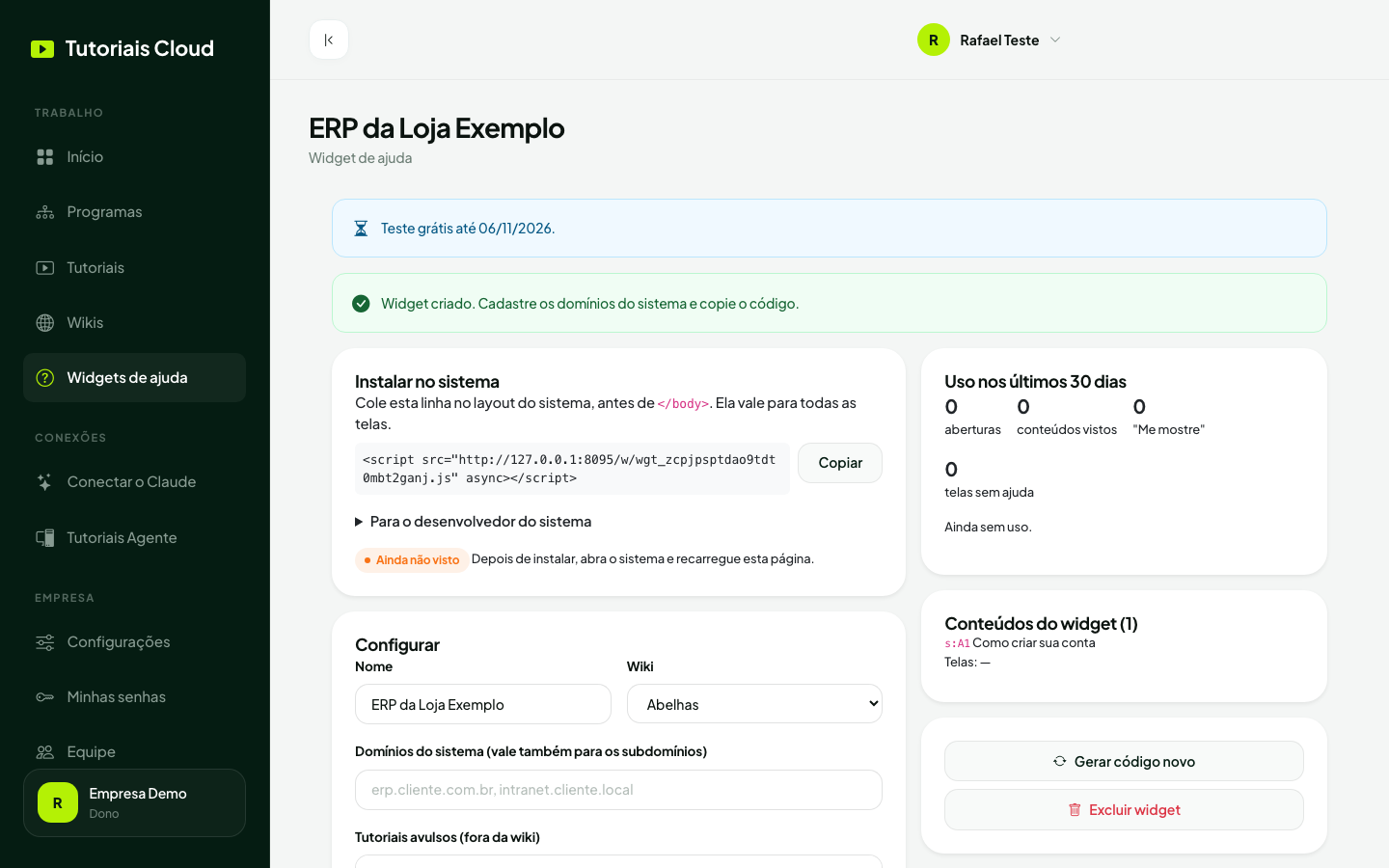Screen dimensions: 1389x868
Task: Click the Excluir widget button
Action: coord(1124,809)
